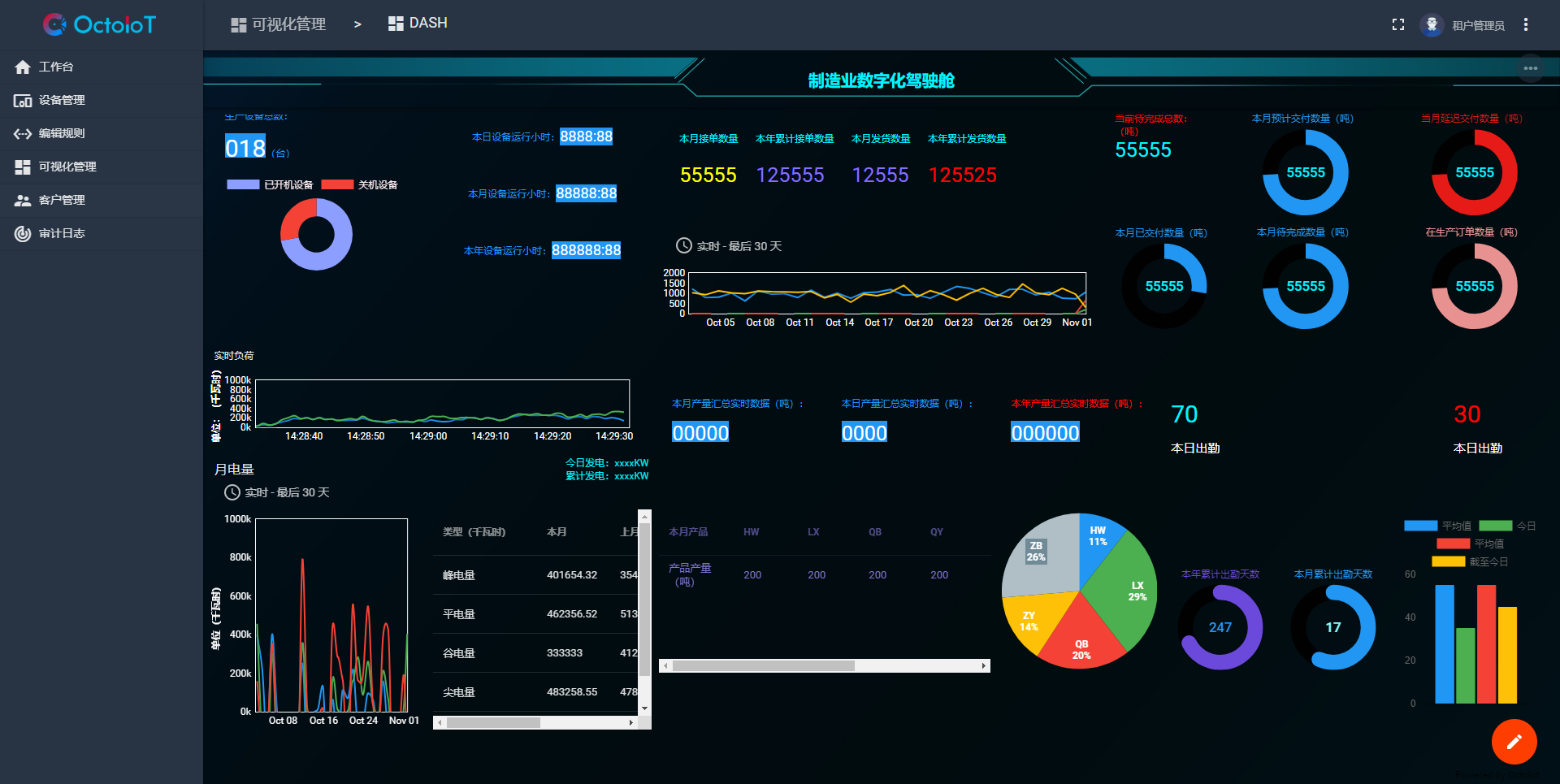Click the orange edit pencil button
Image resolution: width=1560 pixels, height=784 pixels.
pos(1514,742)
